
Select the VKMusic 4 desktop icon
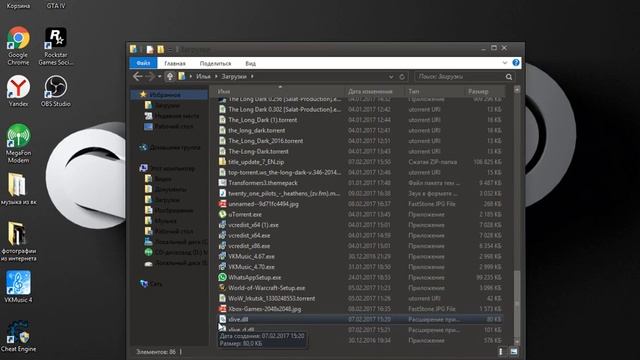coord(18,287)
